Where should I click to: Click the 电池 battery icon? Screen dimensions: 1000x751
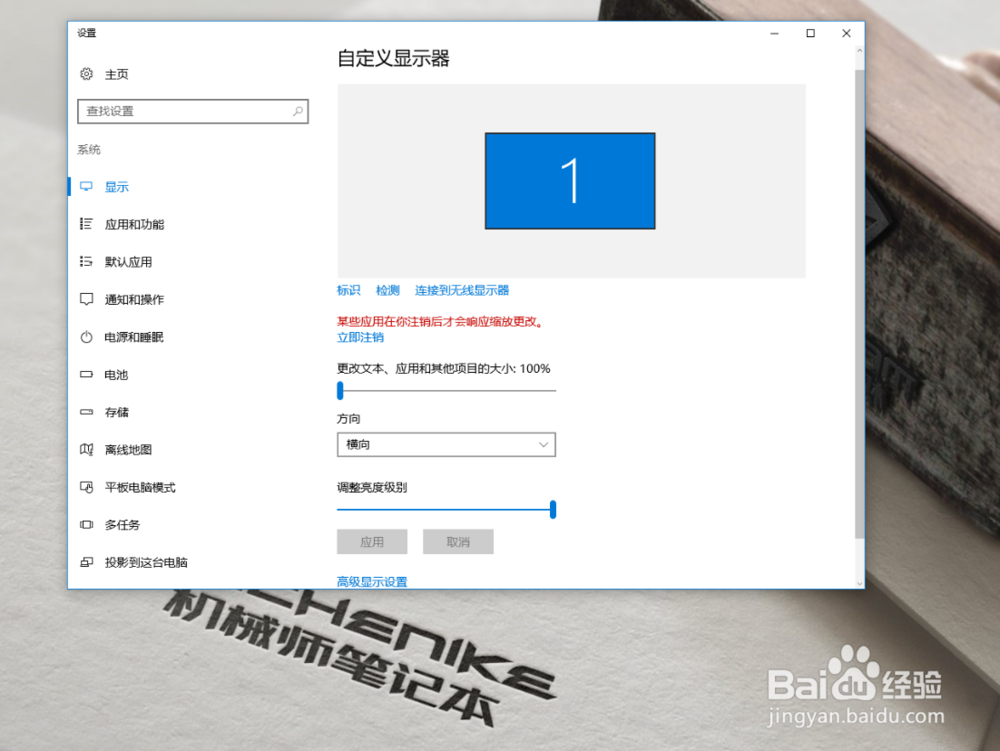86,374
